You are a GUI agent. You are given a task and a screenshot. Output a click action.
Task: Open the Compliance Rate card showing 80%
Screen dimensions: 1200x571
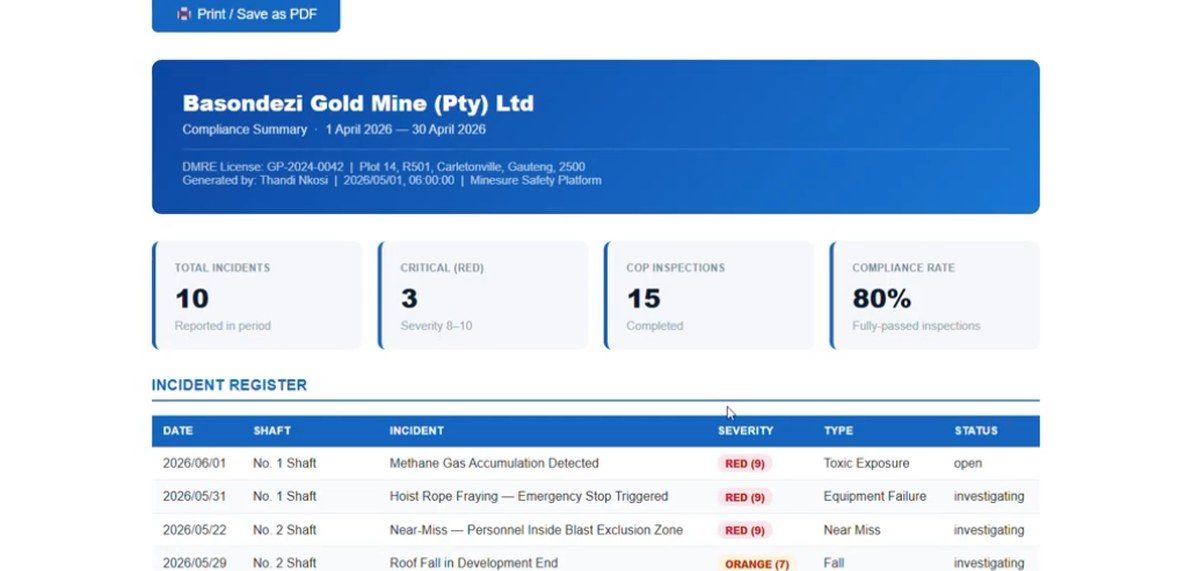(935, 295)
